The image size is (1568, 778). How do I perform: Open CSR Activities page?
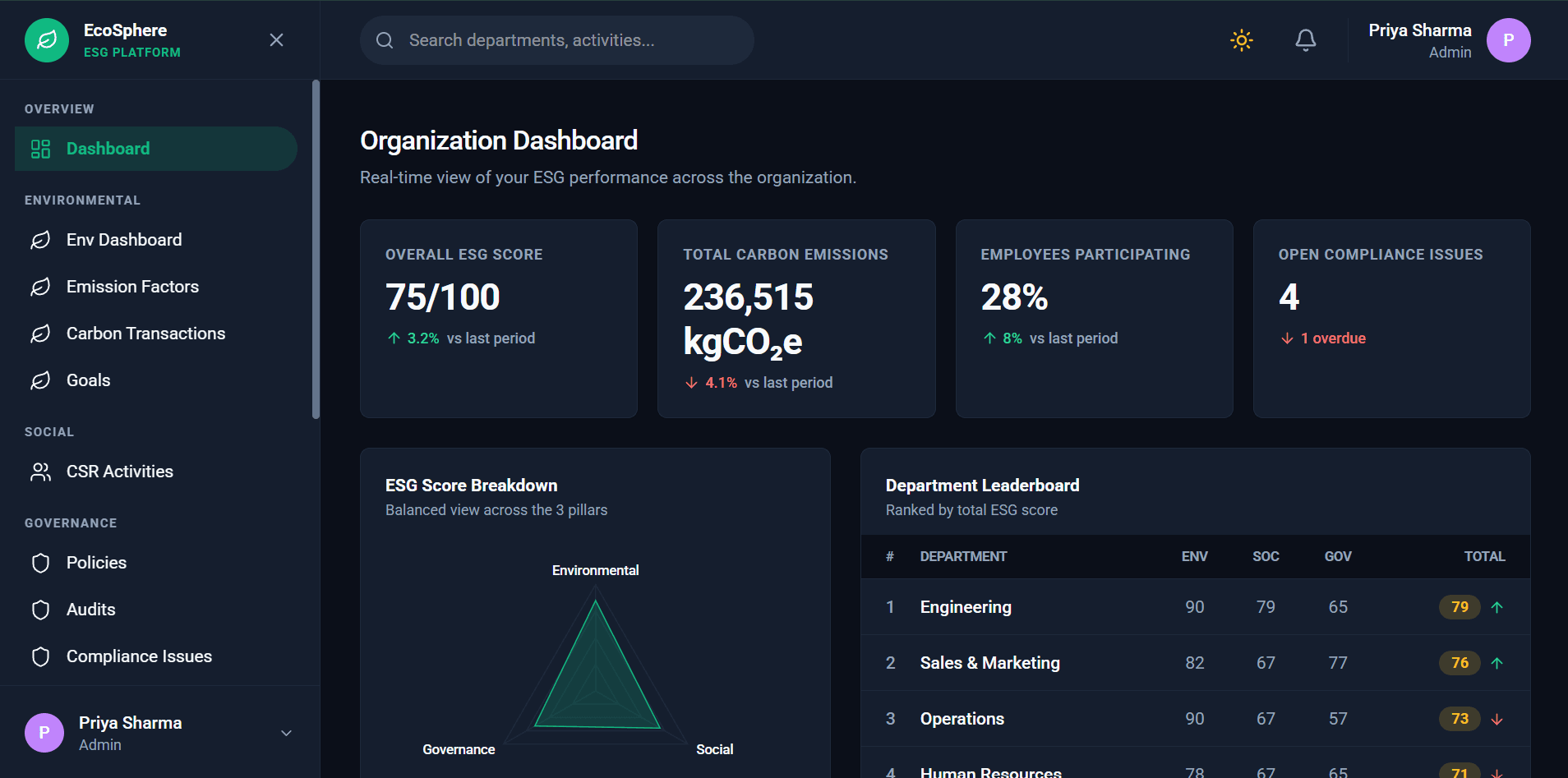coord(156,472)
